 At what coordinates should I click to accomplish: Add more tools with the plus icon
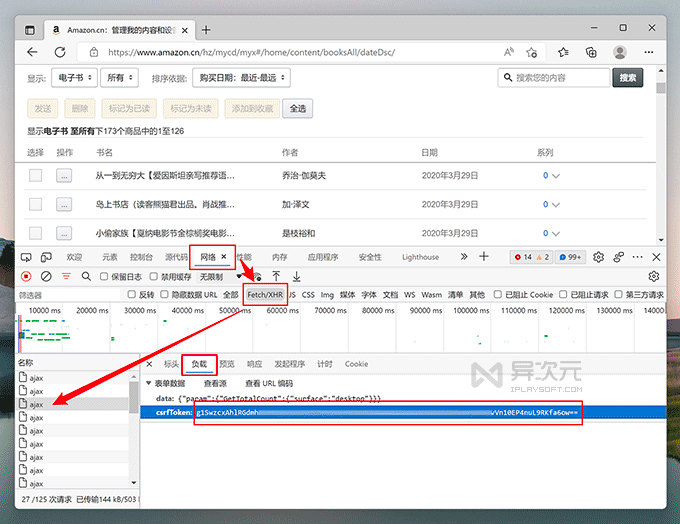pyautogui.click(x=484, y=257)
